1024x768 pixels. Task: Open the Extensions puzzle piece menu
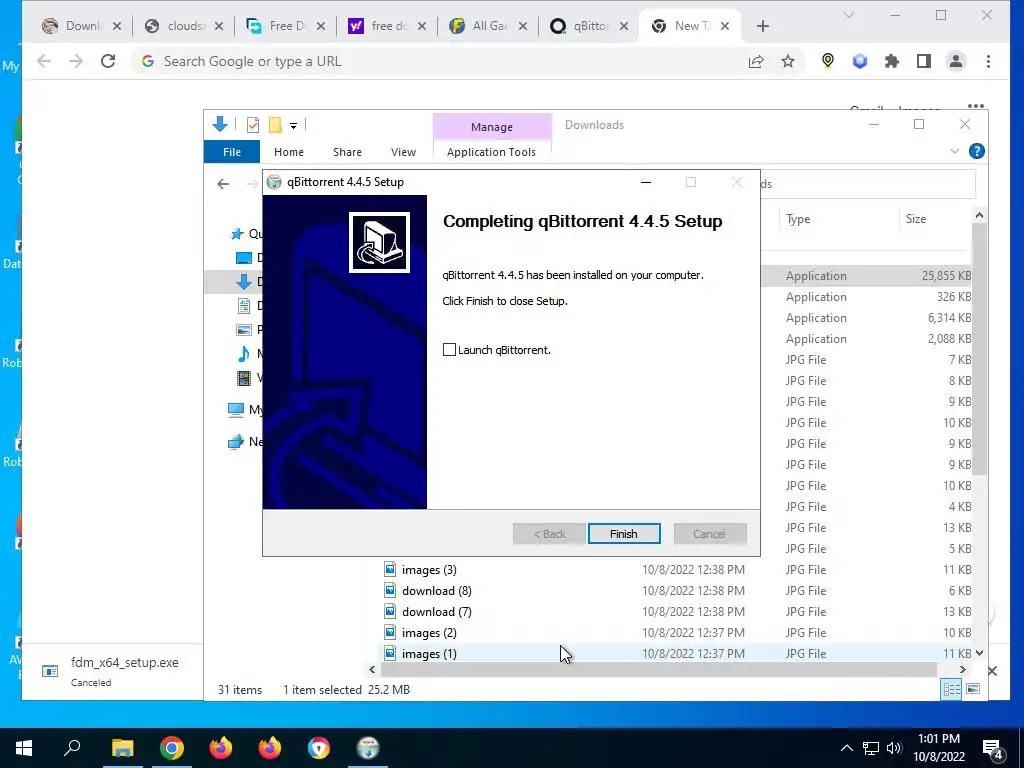pyautogui.click(x=891, y=61)
